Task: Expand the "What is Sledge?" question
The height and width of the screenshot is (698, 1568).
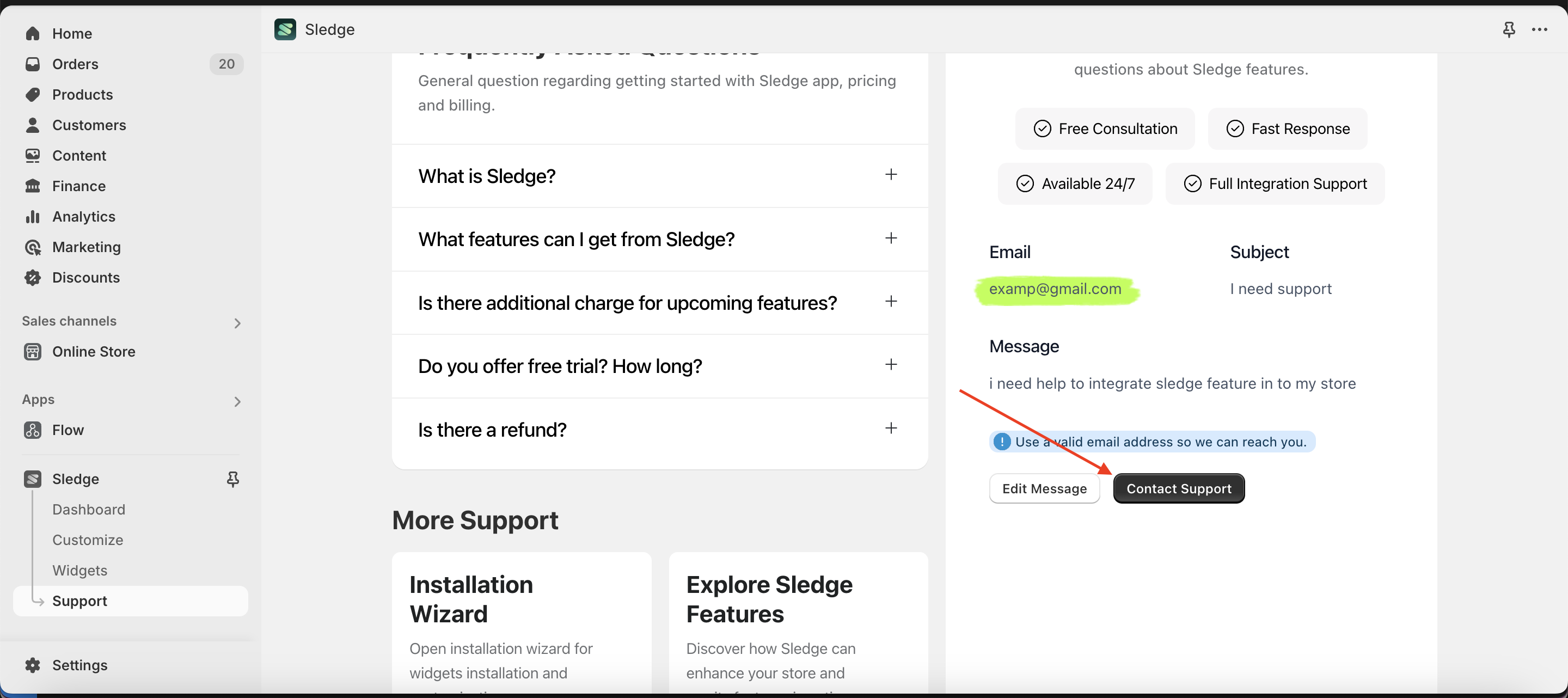Action: (x=891, y=175)
